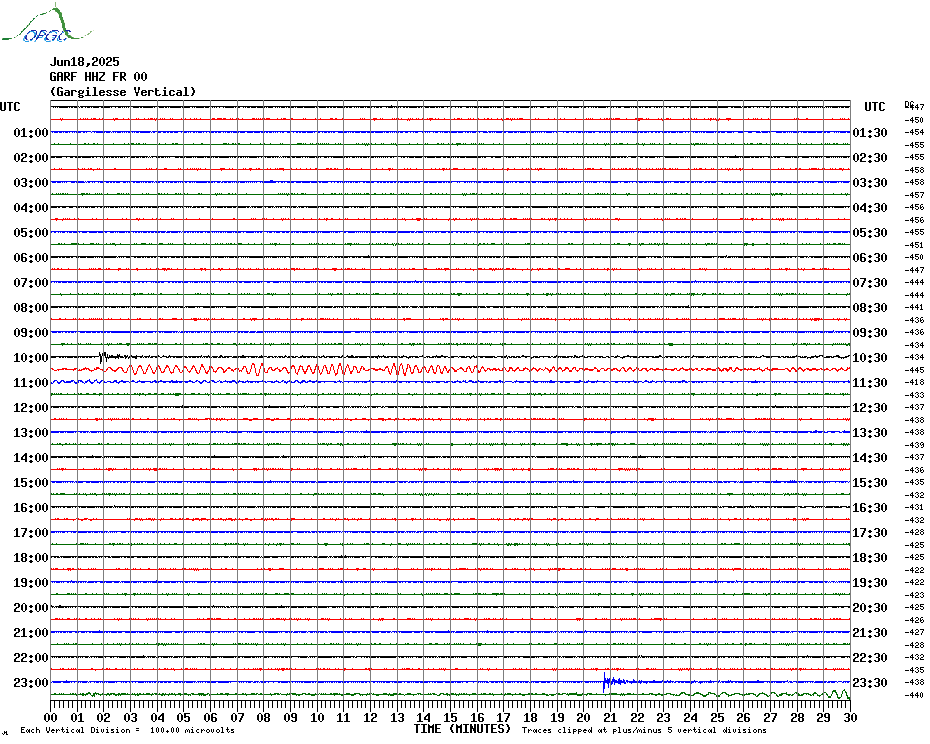Click the '01:00' row time label

pos(31,132)
